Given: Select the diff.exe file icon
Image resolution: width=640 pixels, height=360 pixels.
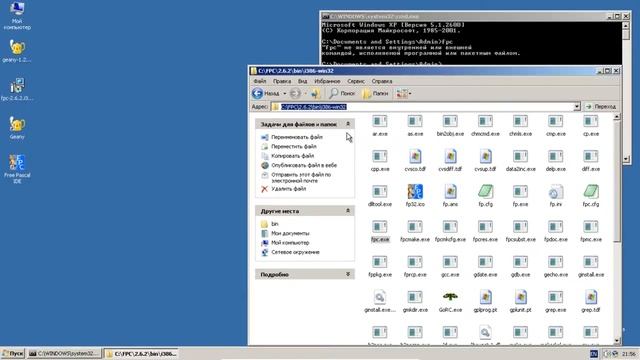Looking at the screenshot, I should [591, 156].
